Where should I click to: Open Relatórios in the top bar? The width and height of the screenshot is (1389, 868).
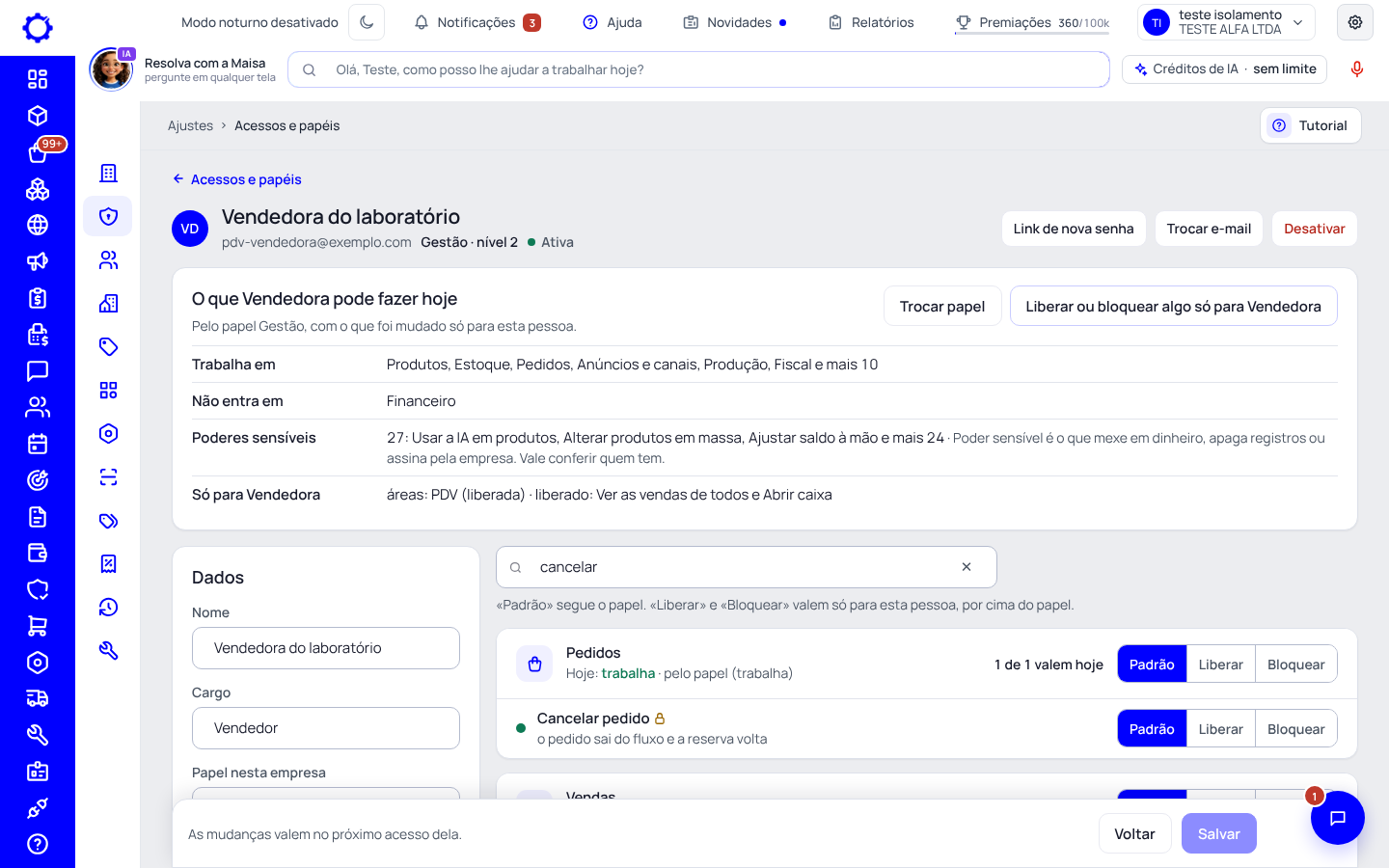[x=871, y=22]
